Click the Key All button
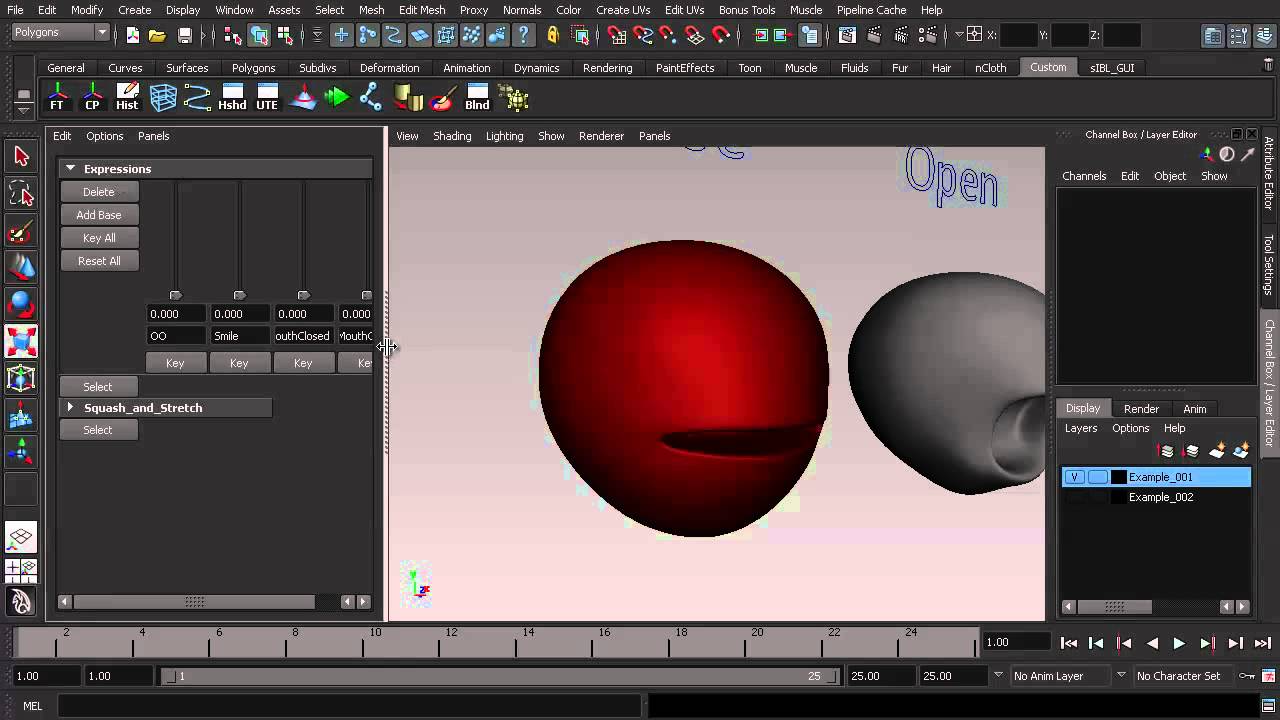 click(99, 238)
